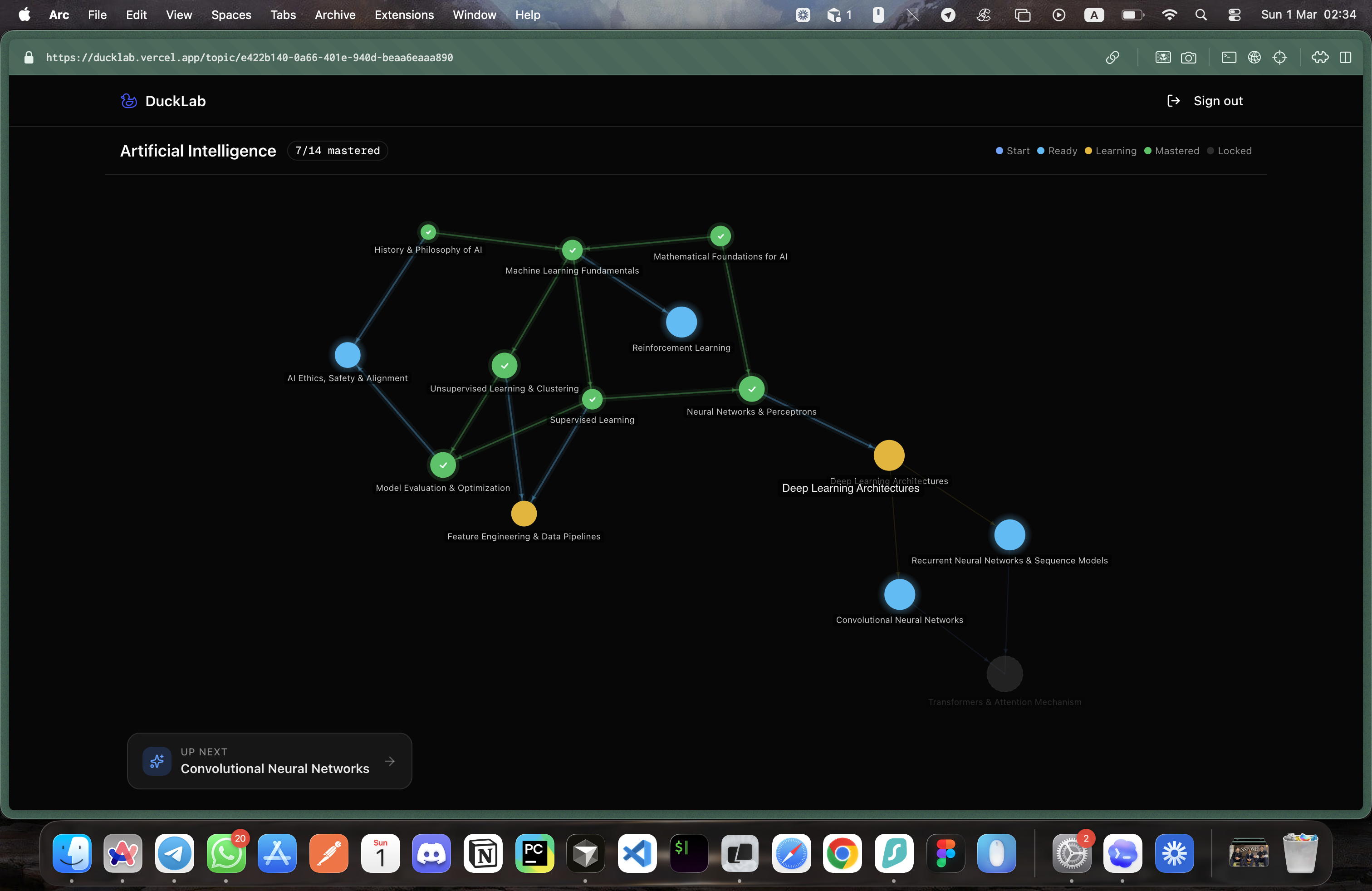Click the arrow on Up Next card
The image size is (1372, 891).
[x=390, y=761]
